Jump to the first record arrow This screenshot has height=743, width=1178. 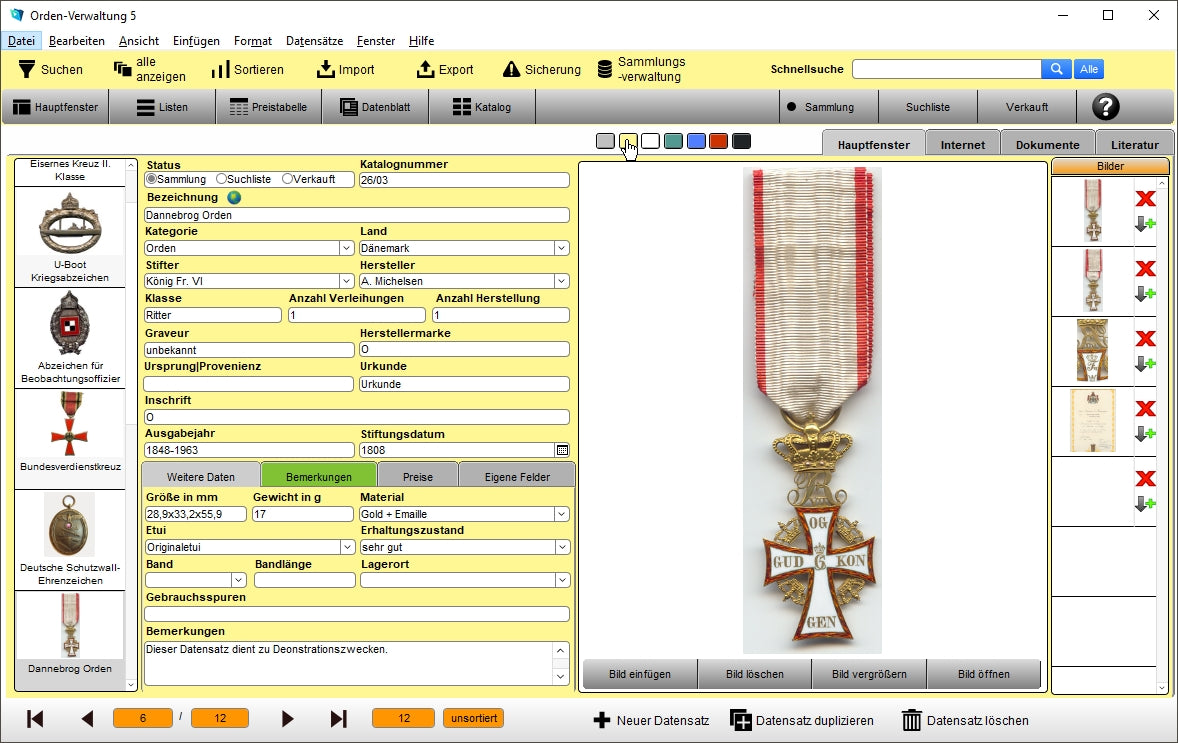coord(35,719)
